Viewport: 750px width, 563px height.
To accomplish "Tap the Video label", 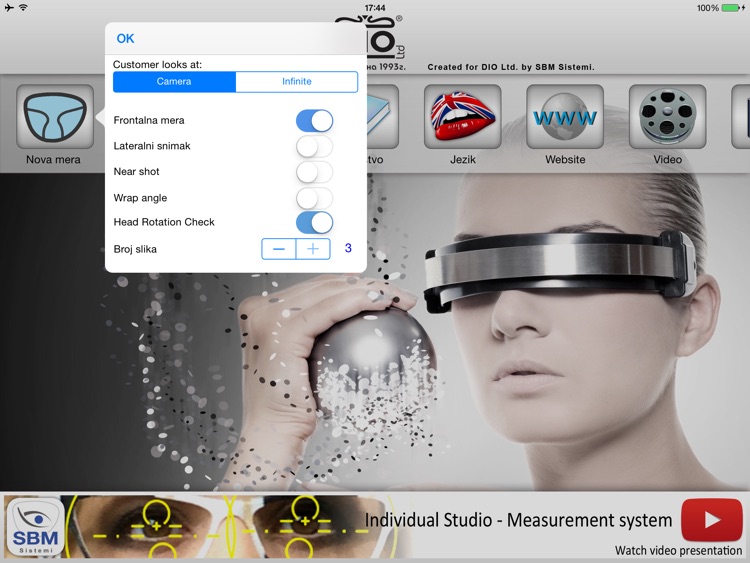I will pyautogui.click(x=668, y=160).
